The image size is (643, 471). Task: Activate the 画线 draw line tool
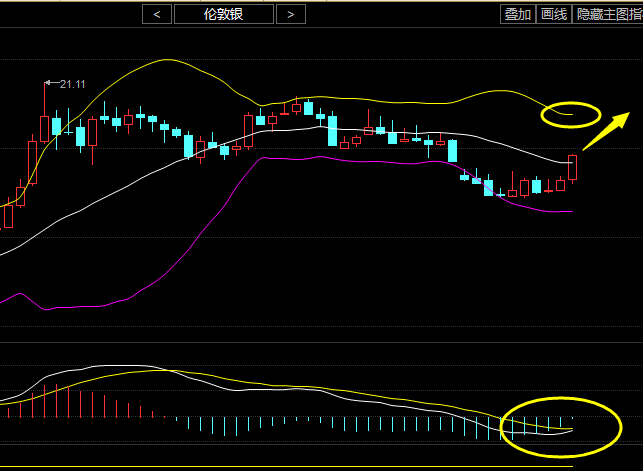click(x=553, y=14)
